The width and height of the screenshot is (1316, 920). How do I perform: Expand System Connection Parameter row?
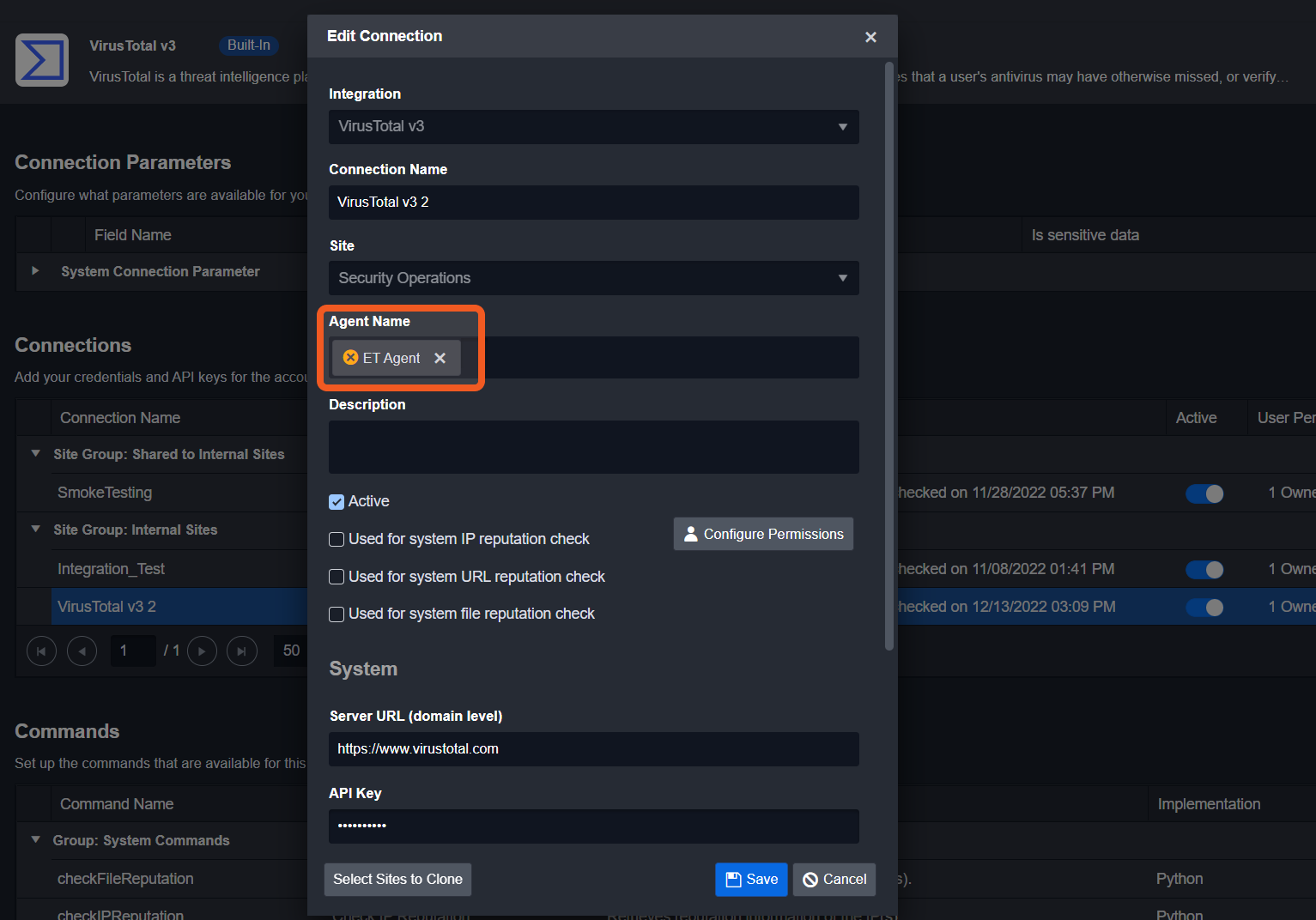35,271
